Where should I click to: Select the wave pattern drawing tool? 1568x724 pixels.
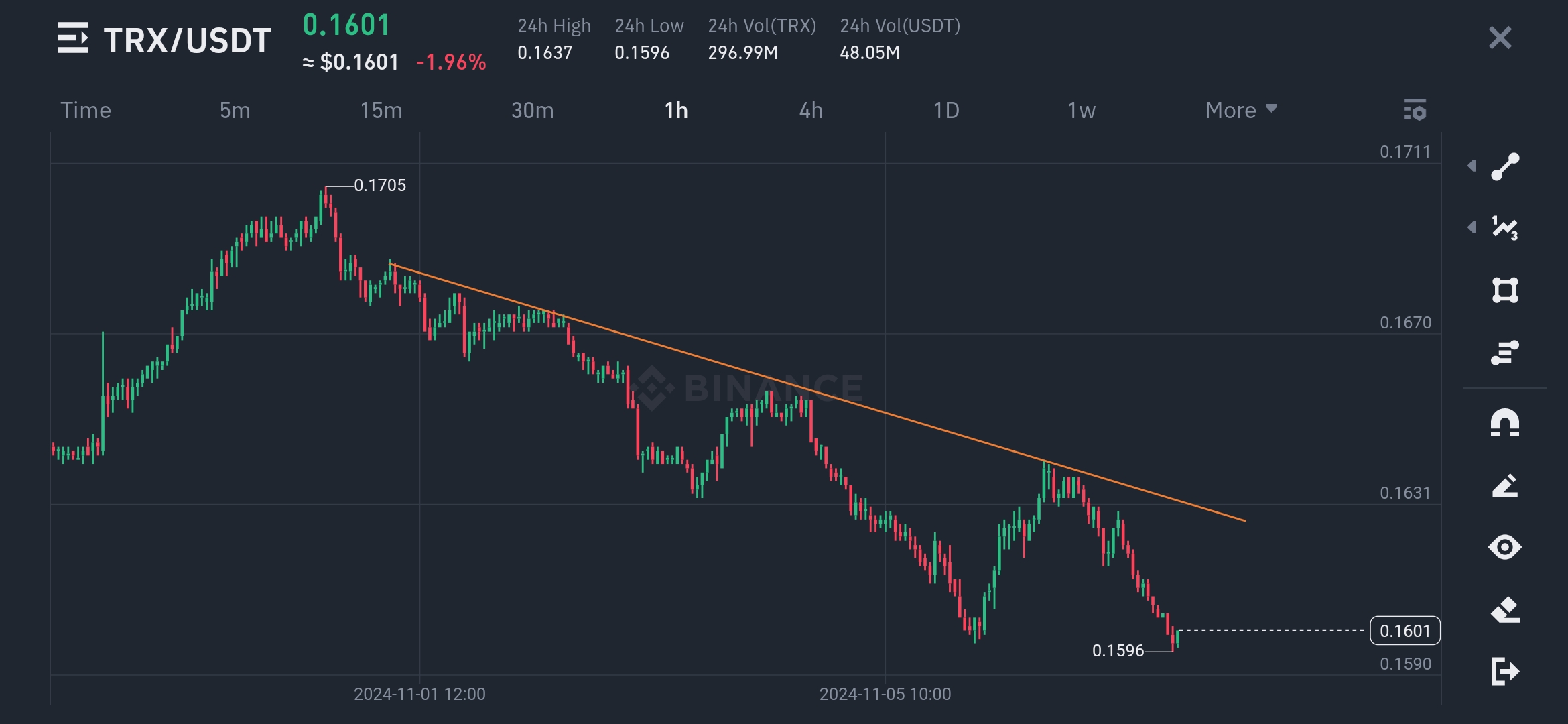pyautogui.click(x=1505, y=228)
